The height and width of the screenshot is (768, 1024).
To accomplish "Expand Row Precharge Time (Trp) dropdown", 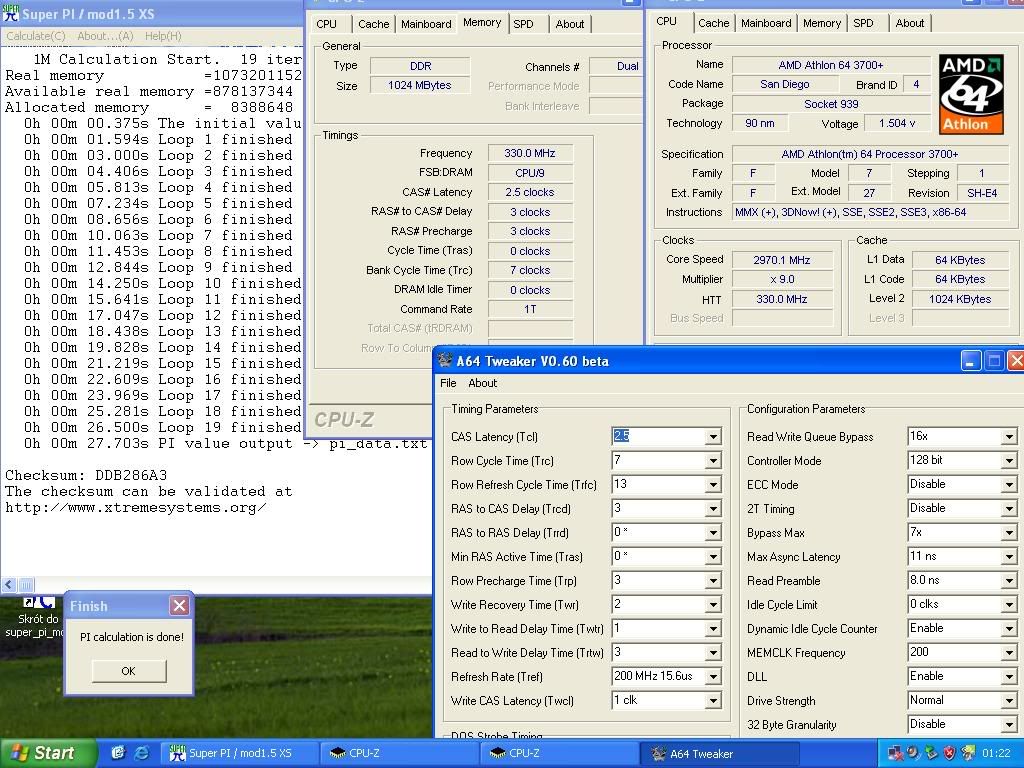I will (713, 581).
